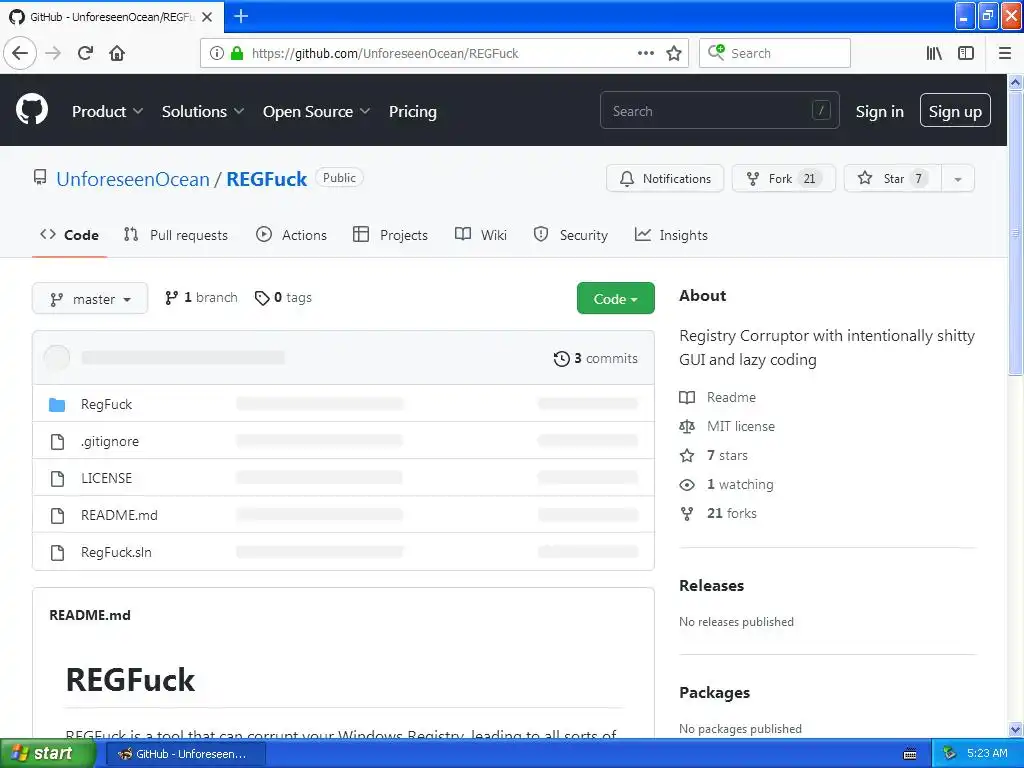Click the branch icon next to 1 branch

(x=171, y=298)
